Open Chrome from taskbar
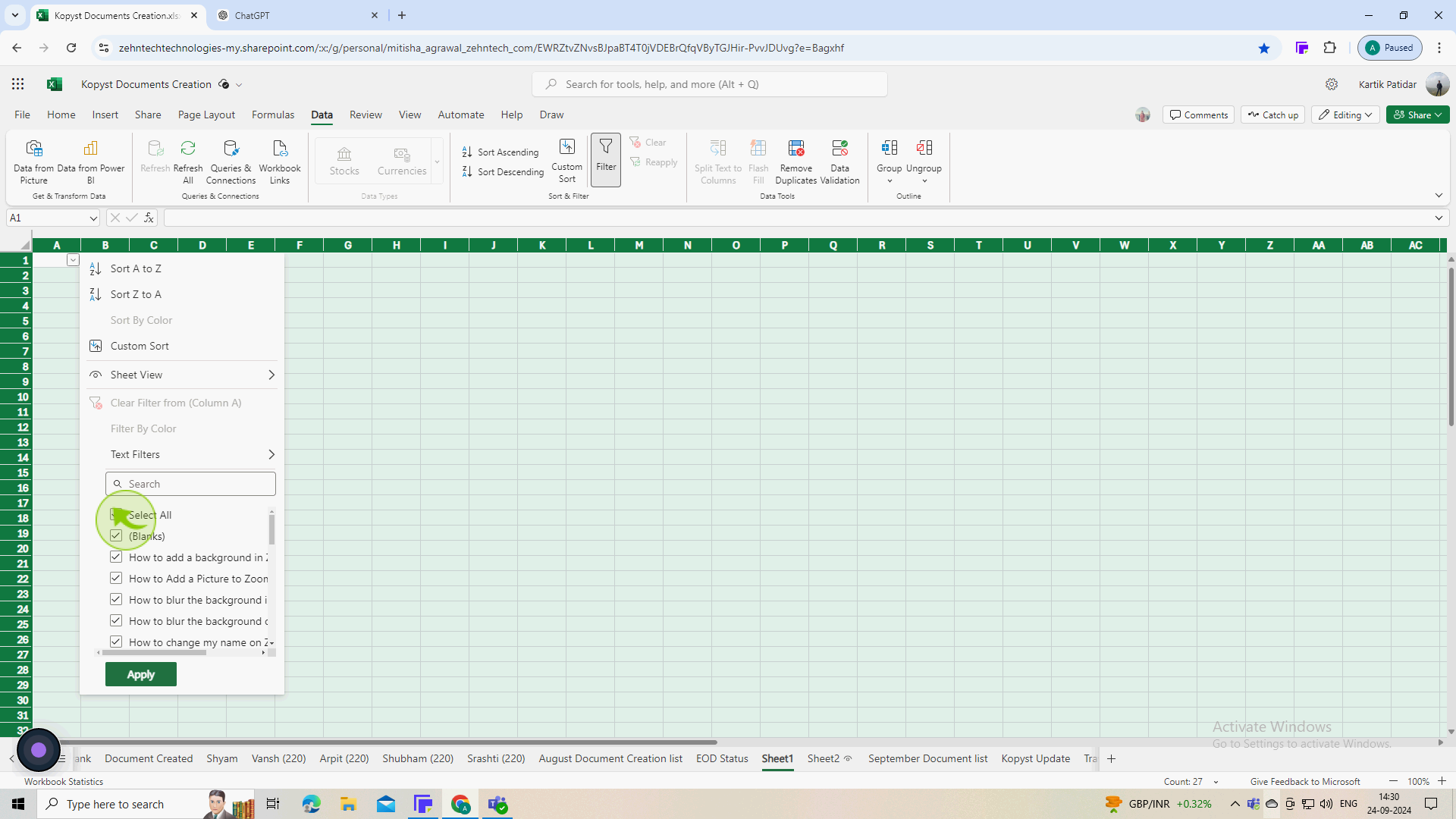 (460, 804)
